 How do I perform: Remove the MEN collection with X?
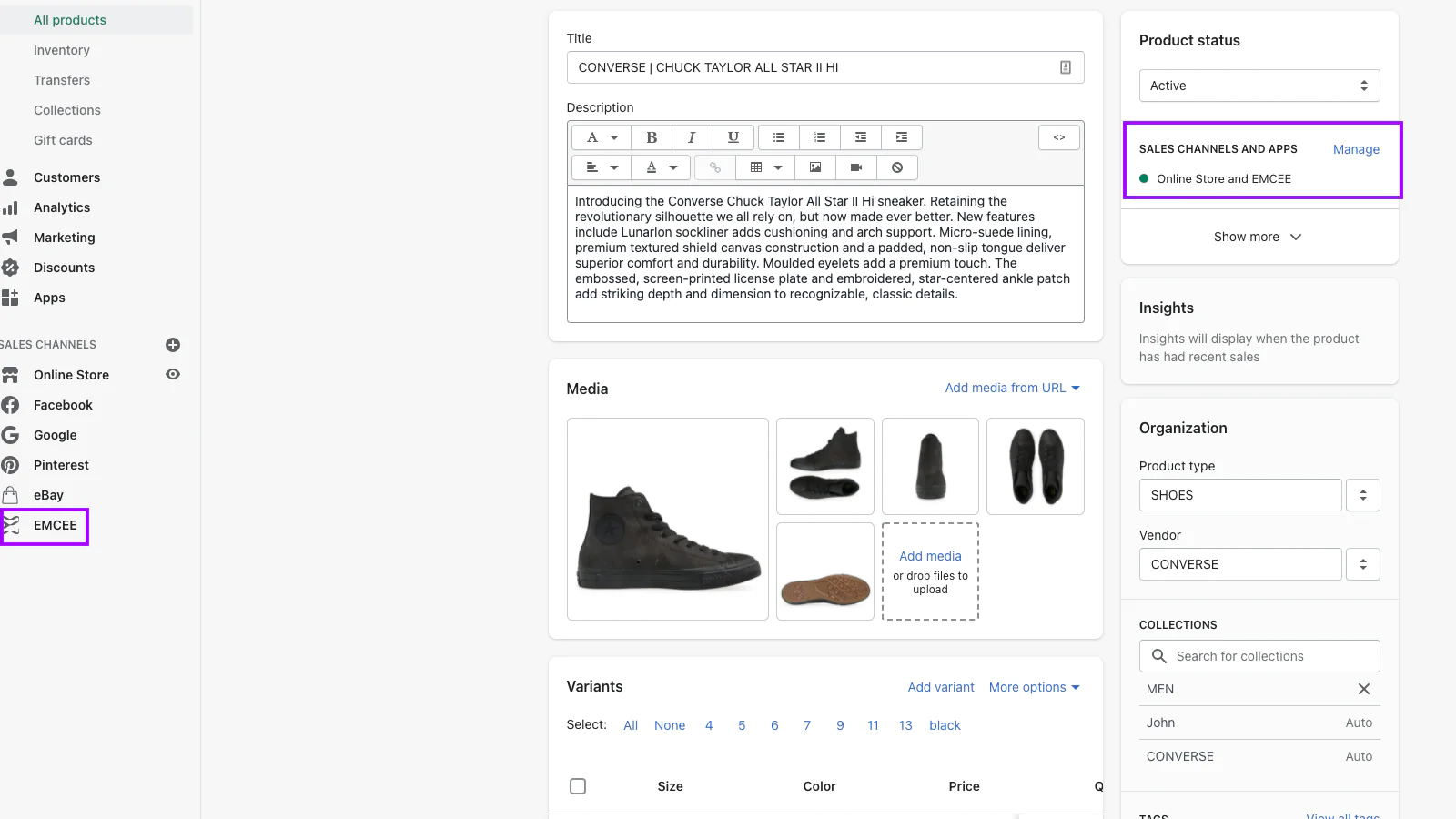click(1364, 689)
